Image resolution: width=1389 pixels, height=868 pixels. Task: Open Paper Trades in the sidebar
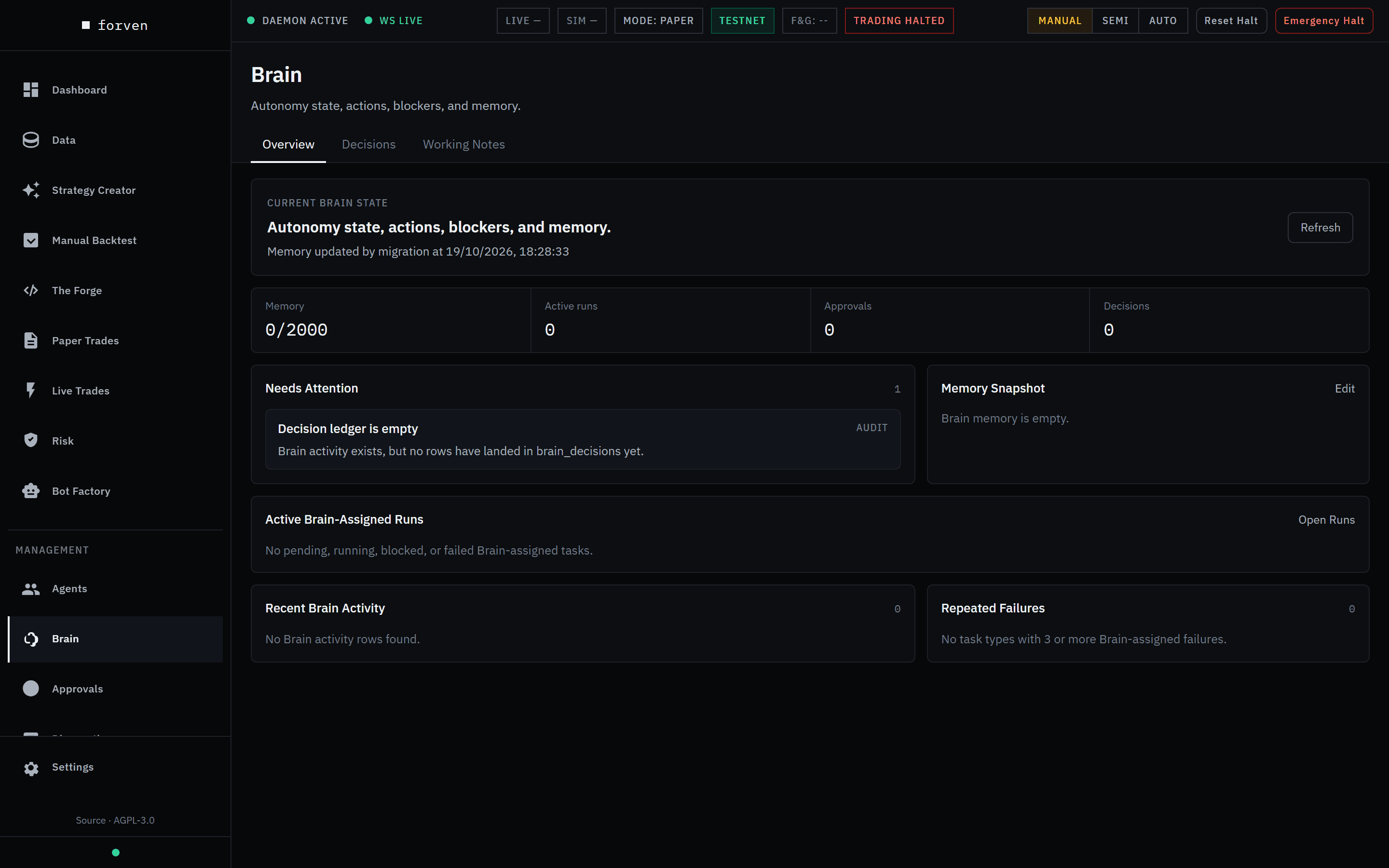pyautogui.click(x=115, y=340)
